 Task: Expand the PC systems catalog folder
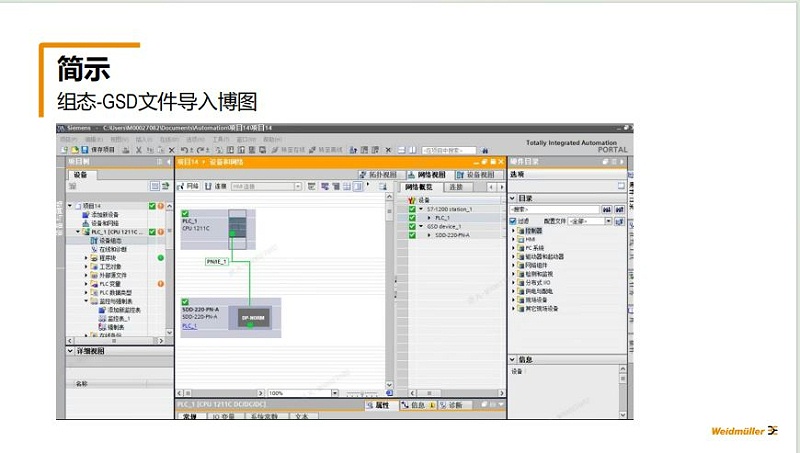513,248
